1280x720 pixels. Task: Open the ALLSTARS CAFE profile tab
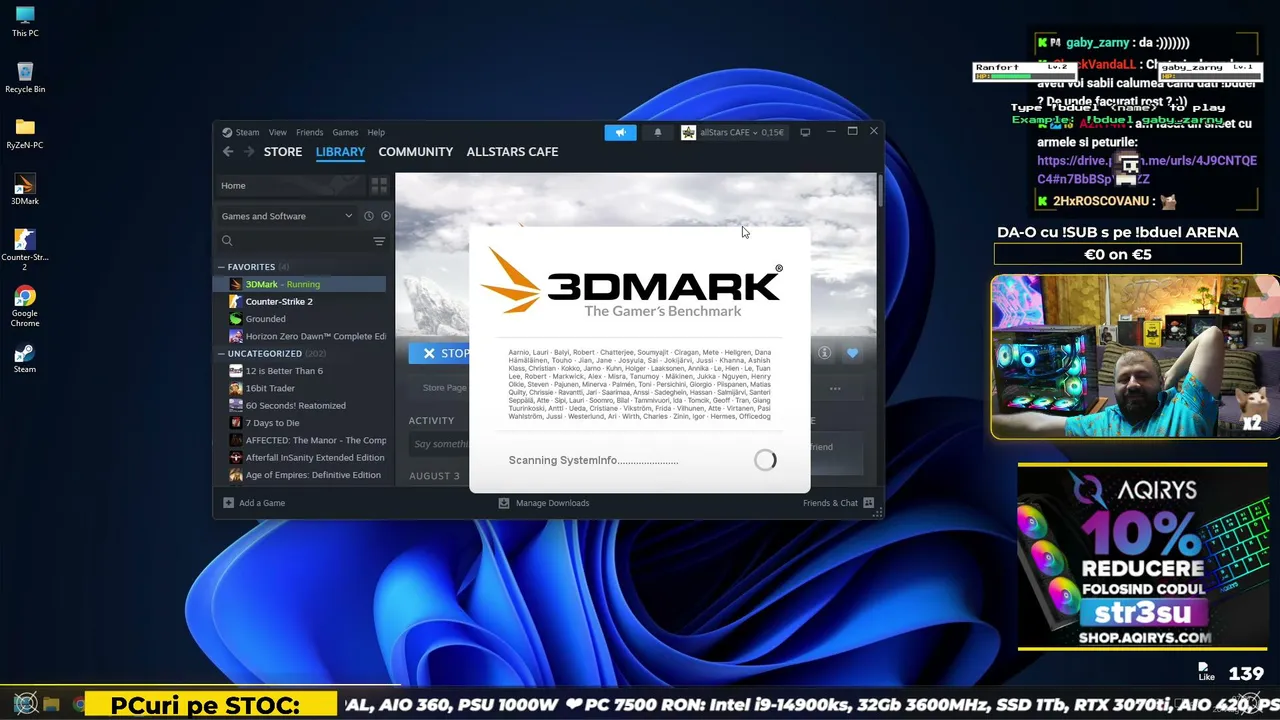coord(512,152)
